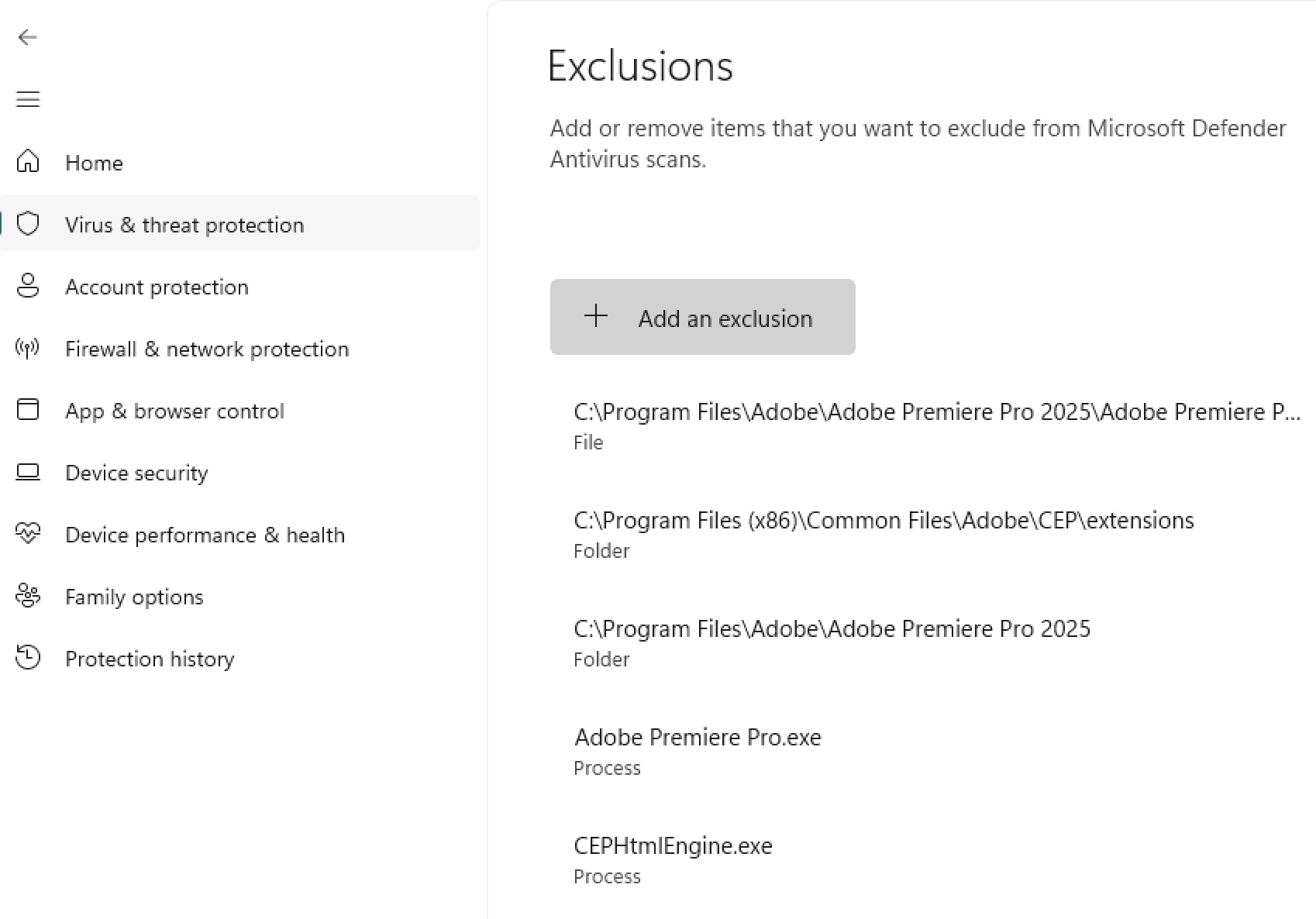Image resolution: width=1316 pixels, height=919 pixels.
Task: Click the Account protection person icon
Action: [28, 286]
